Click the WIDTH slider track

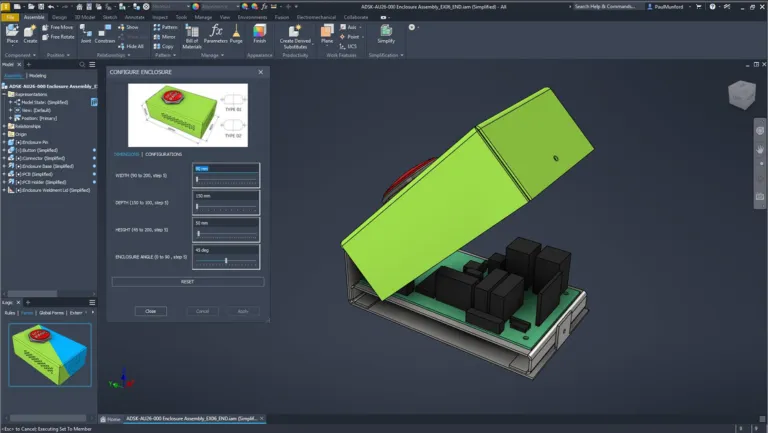click(226, 180)
